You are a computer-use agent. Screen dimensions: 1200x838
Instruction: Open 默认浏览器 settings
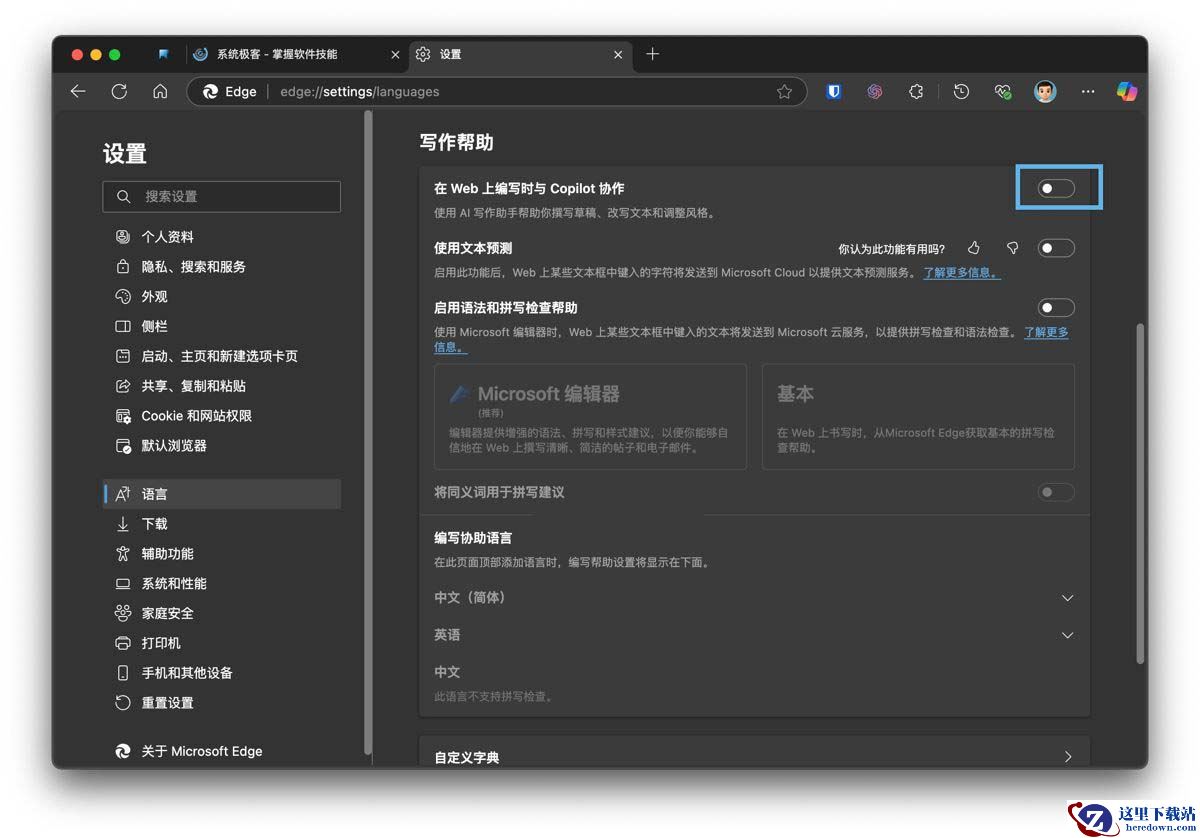click(222, 446)
